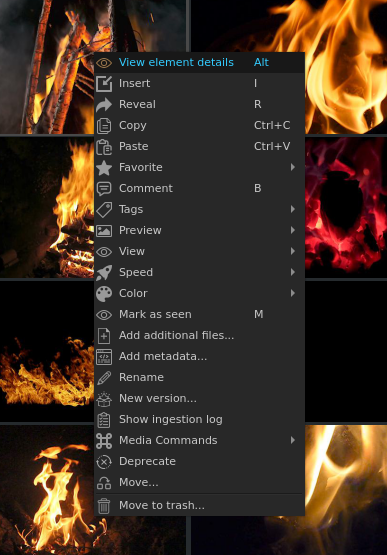Open Add metadata... entry

(199, 356)
